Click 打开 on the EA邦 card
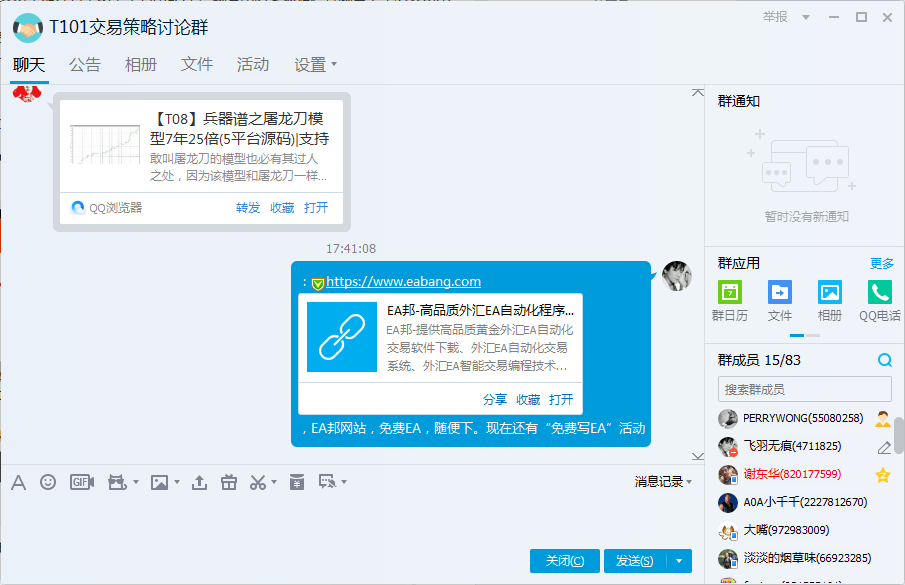This screenshot has width=905, height=585. point(561,399)
